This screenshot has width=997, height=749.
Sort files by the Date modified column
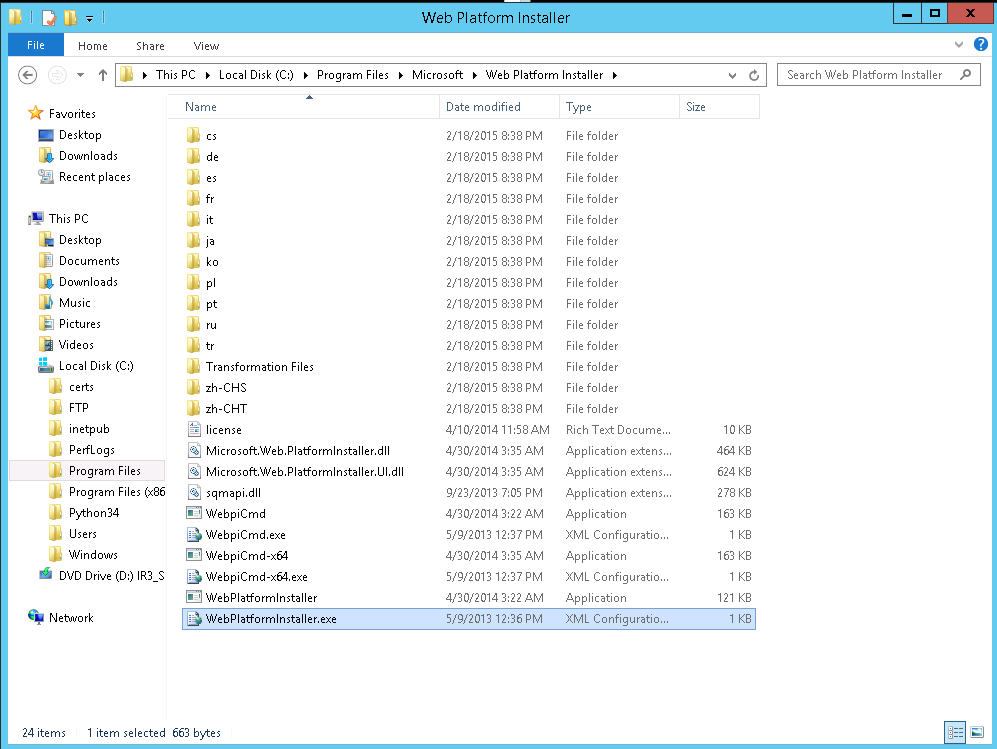[x=483, y=107]
